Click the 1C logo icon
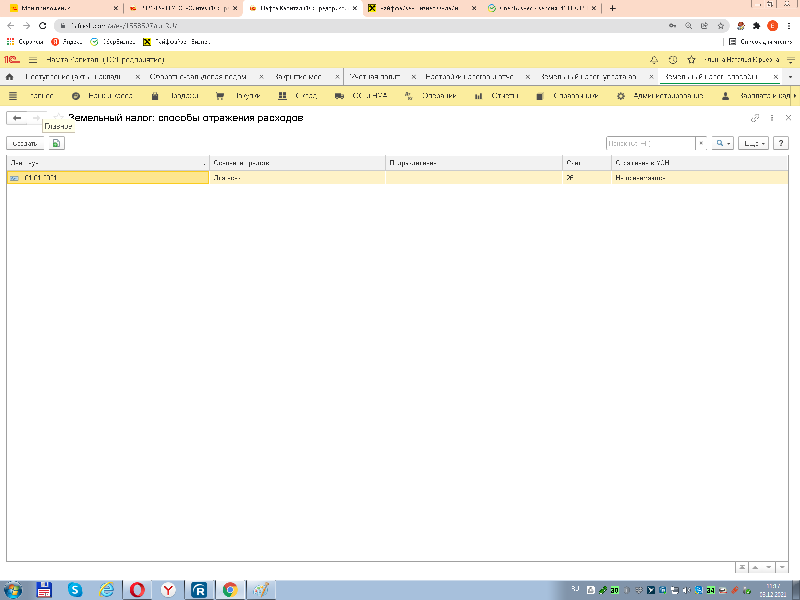Viewport: 800px width, 600px height. click(12, 60)
